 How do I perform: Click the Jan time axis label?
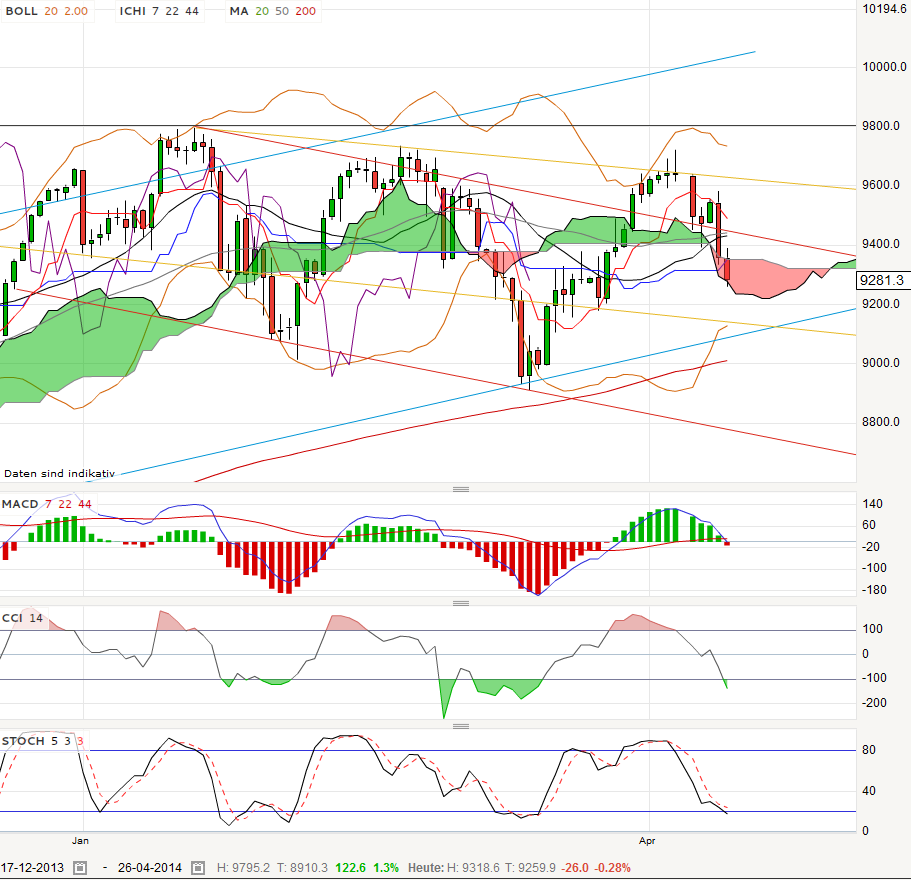80,841
